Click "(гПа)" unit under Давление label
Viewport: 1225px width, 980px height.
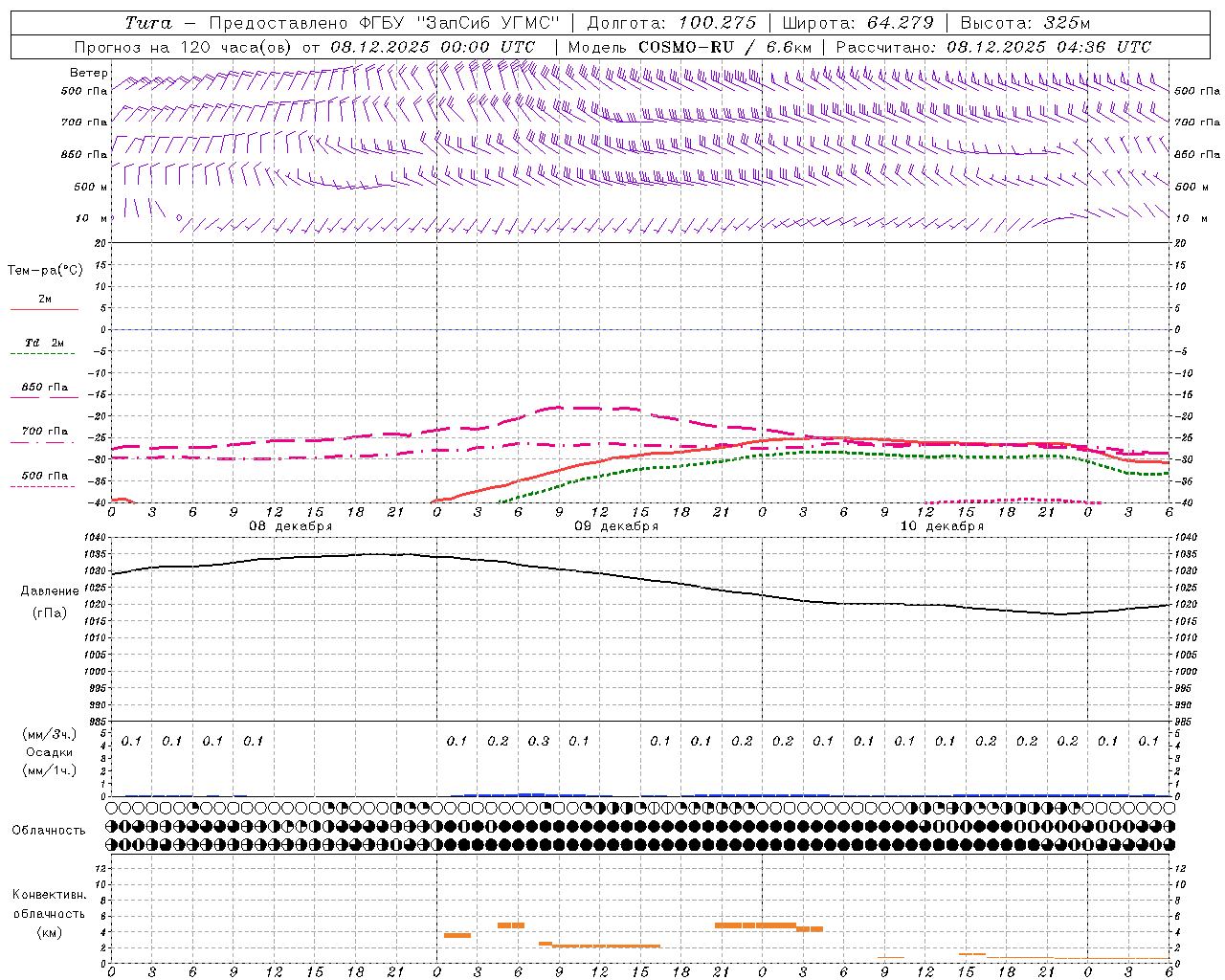[50, 613]
